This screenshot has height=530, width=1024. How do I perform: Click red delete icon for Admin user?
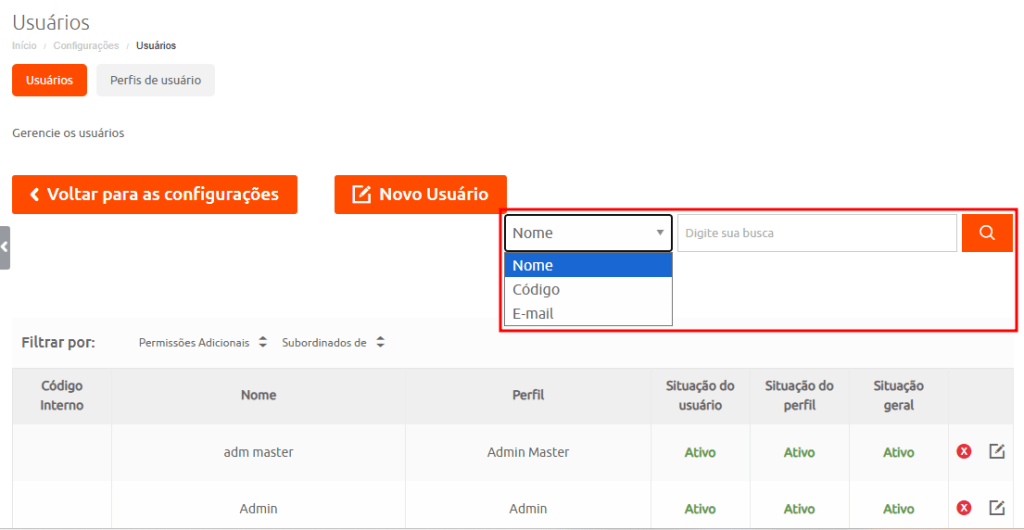[x=964, y=508]
